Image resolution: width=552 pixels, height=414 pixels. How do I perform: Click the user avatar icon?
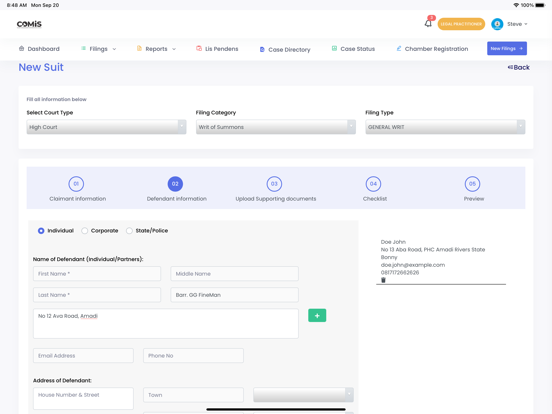coord(497,24)
